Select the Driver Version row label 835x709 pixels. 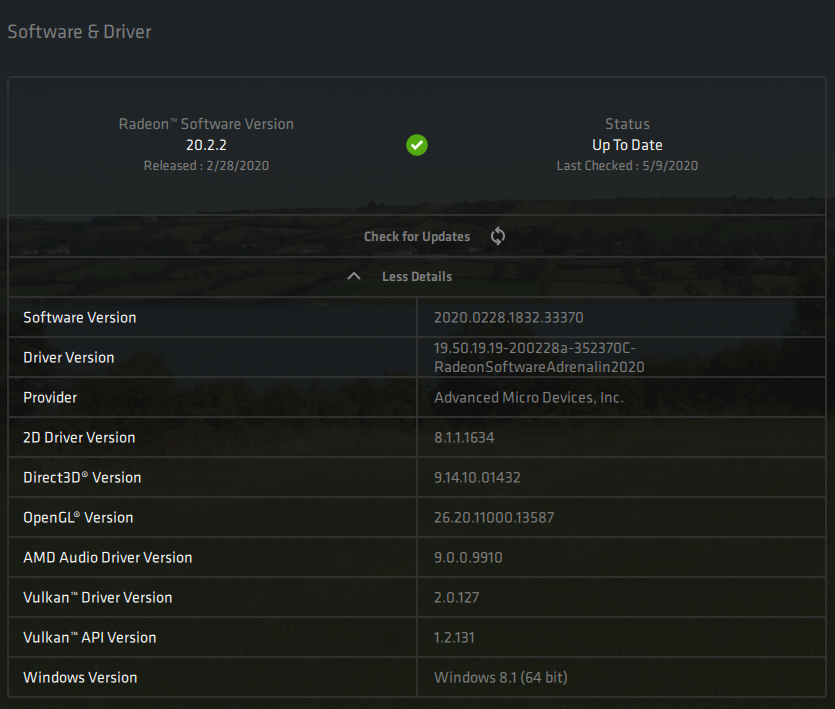coord(69,357)
